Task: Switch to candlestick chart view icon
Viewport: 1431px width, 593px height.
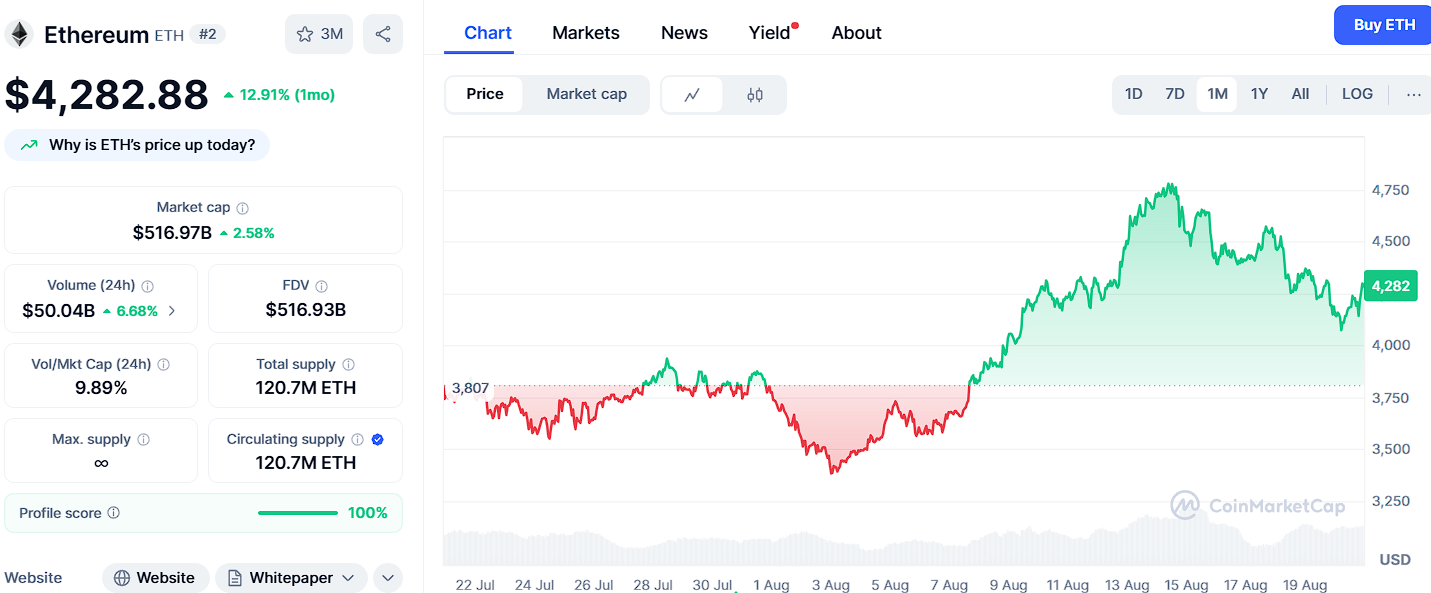Action: click(x=755, y=95)
